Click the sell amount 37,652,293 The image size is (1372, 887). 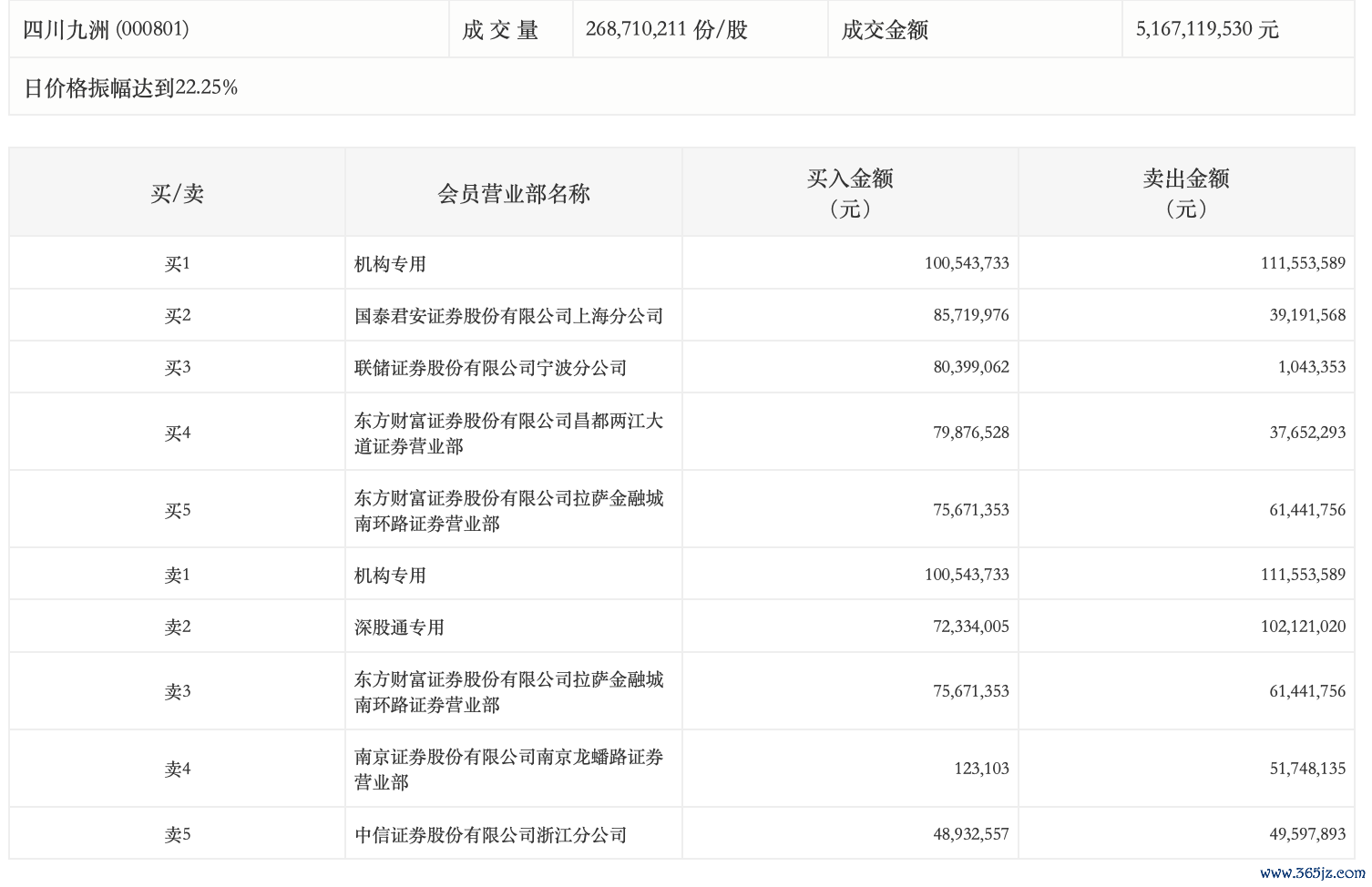click(1307, 433)
